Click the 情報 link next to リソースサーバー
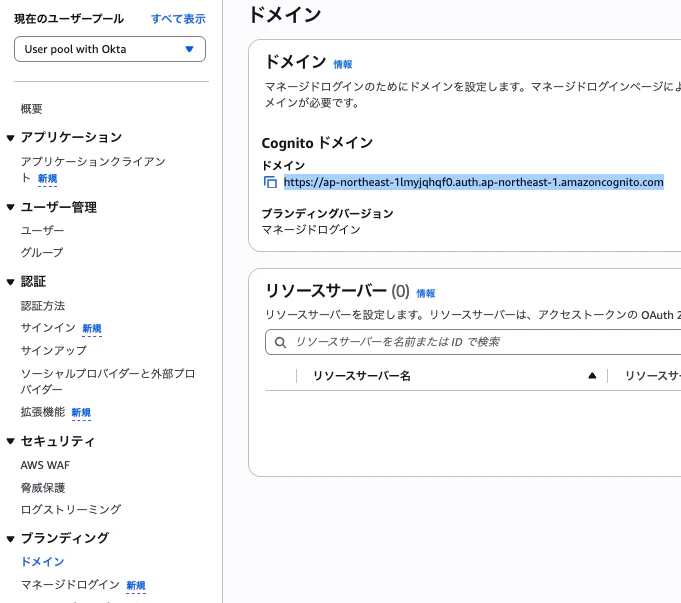Viewport: 681px width, 603px height. point(426,294)
